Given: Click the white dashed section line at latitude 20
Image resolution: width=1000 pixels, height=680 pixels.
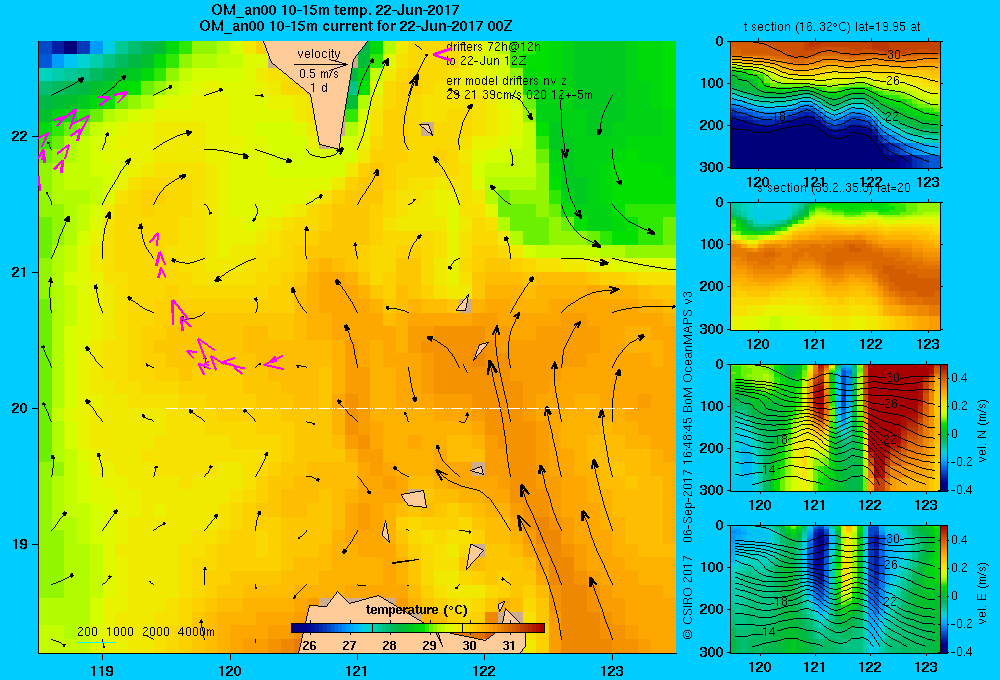Looking at the screenshot, I should [401, 408].
